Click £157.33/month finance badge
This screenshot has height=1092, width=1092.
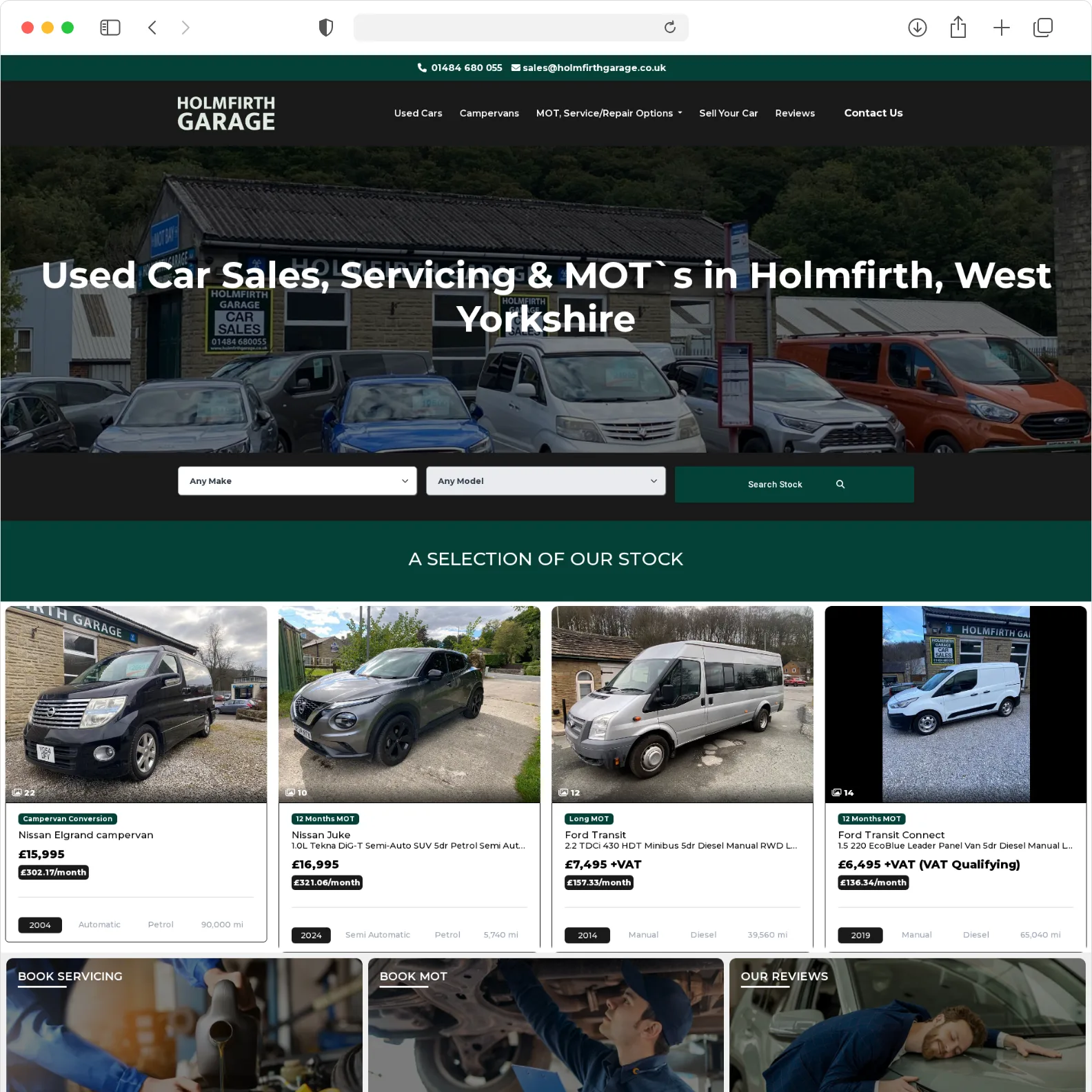598,882
